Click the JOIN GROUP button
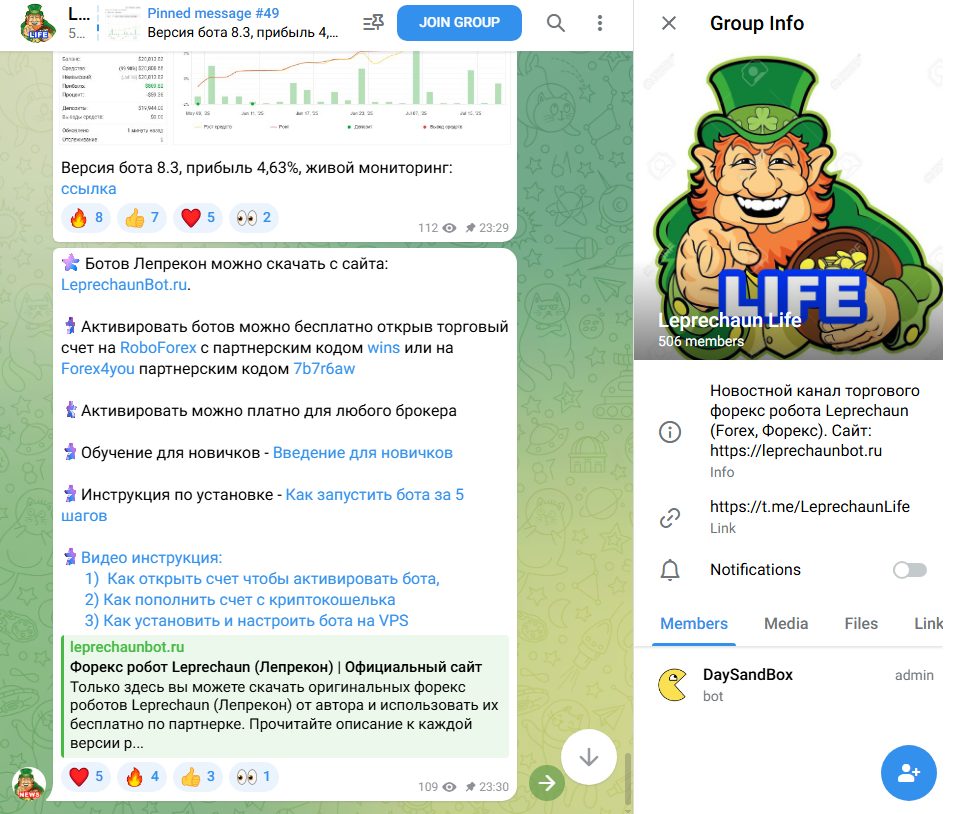The image size is (953, 814). coord(459,22)
